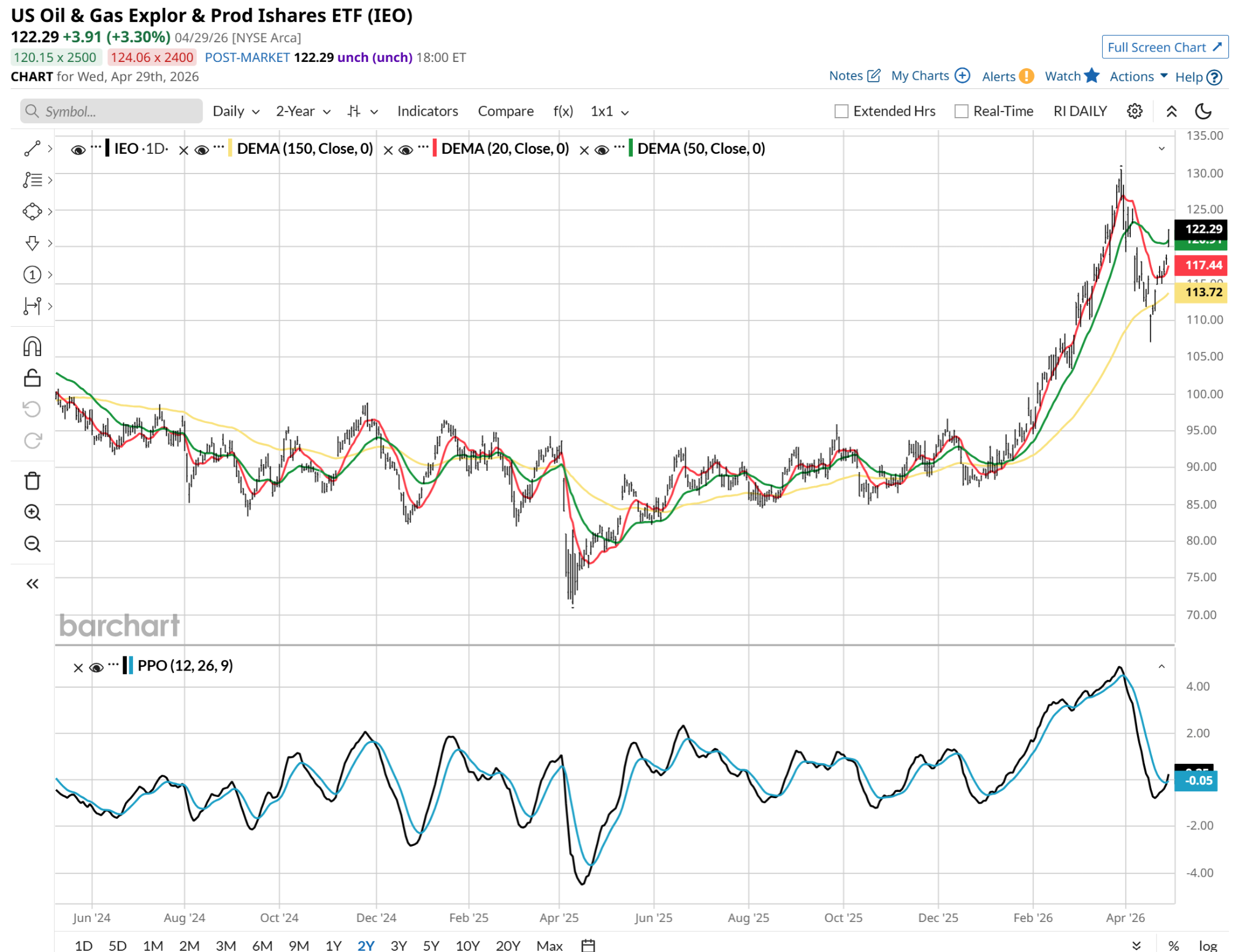Image resolution: width=1256 pixels, height=952 pixels.
Task: Open the 2-Year period dropdown
Action: [303, 111]
